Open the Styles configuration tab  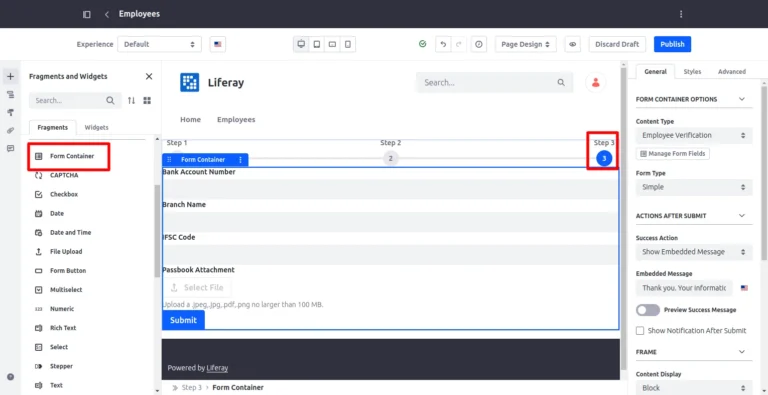[692, 72]
